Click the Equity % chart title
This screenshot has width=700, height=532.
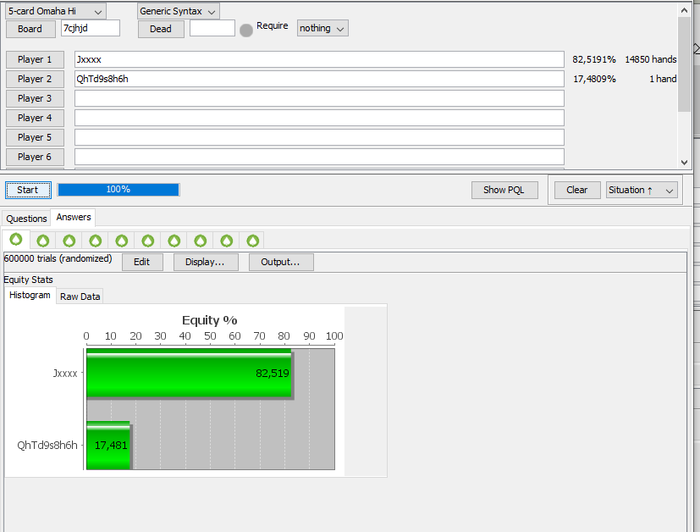(x=209, y=320)
